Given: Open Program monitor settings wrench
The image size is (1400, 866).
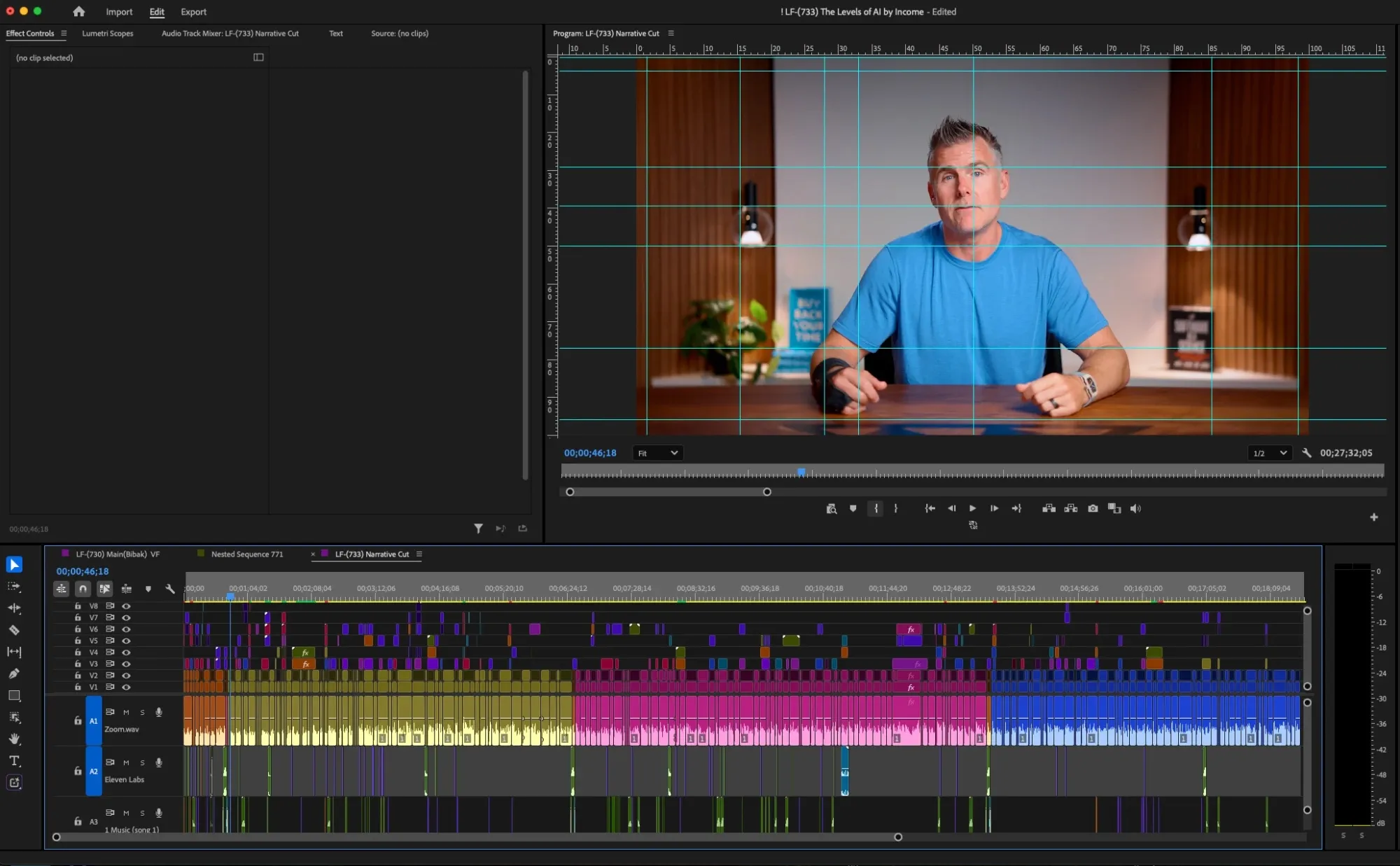Looking at the screenshot, I should click(1306, 453).
